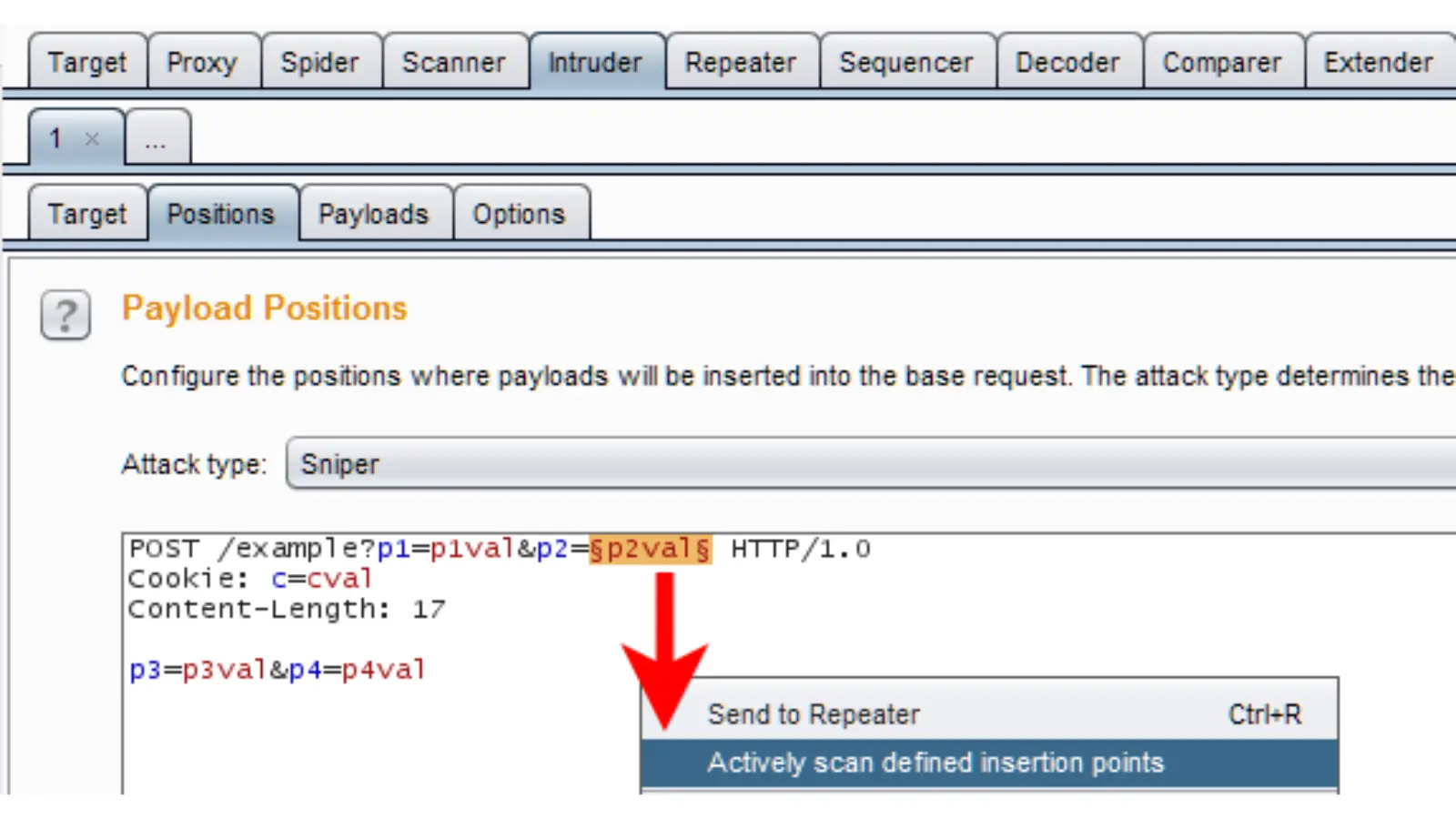The height and width of the screenshot is (819, 1456).
Task: Switch to the Comparer tab
Action: coord(1221,63)
